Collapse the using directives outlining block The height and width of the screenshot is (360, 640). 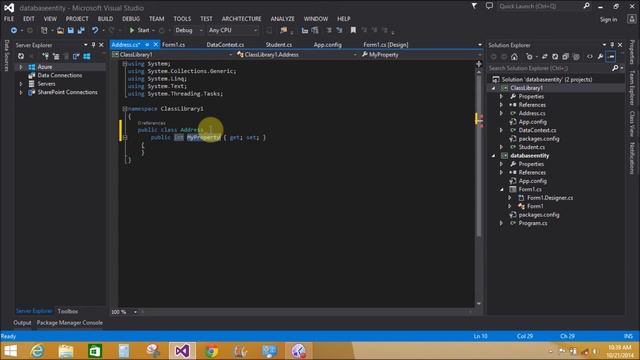pos(124,64)
